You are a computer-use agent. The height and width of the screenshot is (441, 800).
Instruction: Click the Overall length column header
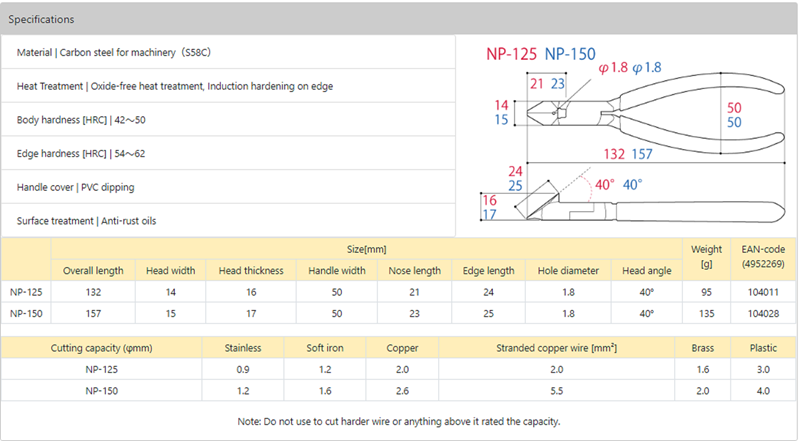tap(94, 270)
